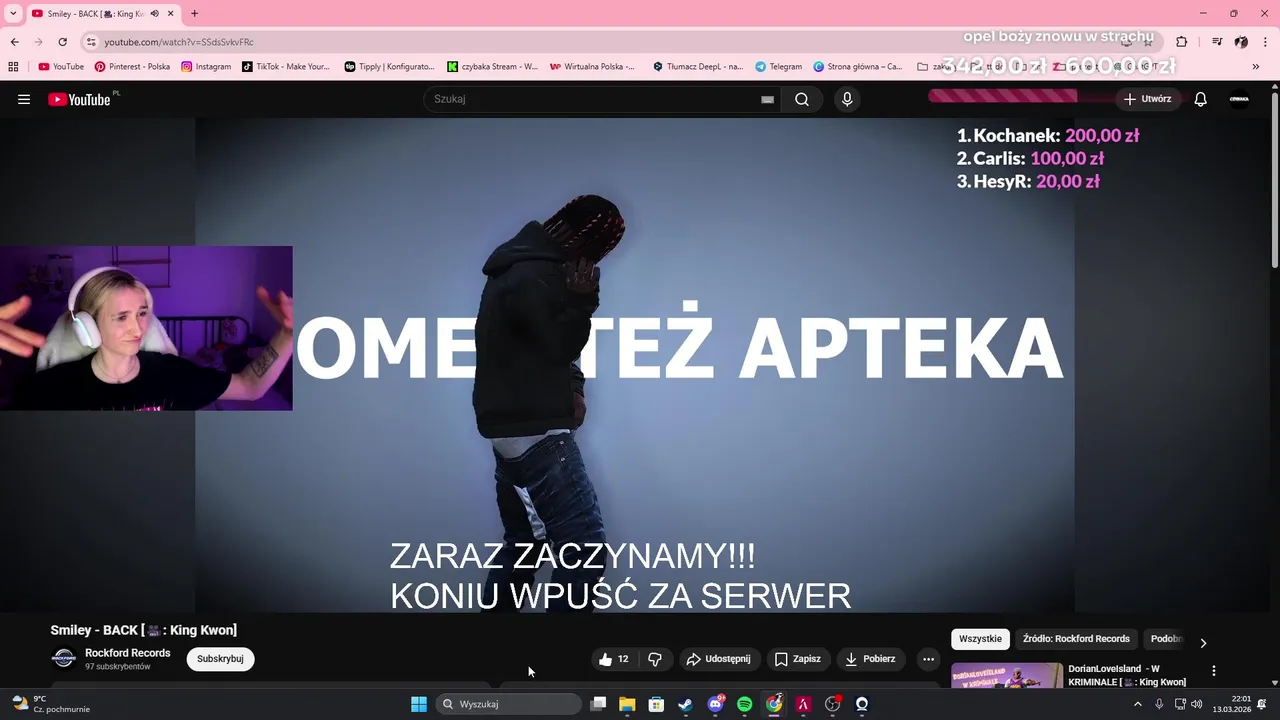Open the Instagram bookmark
Screen dimensions: 1280x720
coord(206,67)
